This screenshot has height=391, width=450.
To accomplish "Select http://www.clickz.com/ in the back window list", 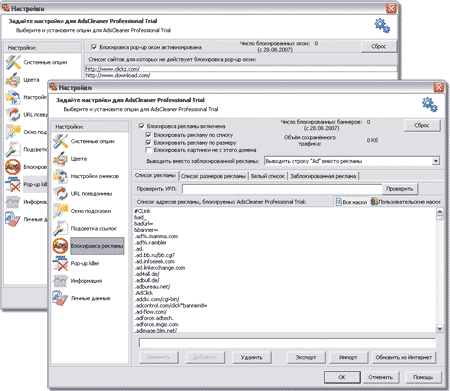I will click(x=241, y=69).
